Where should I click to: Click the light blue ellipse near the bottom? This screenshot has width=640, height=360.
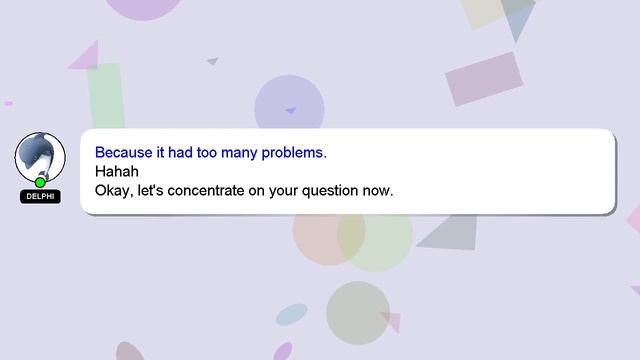291,314
